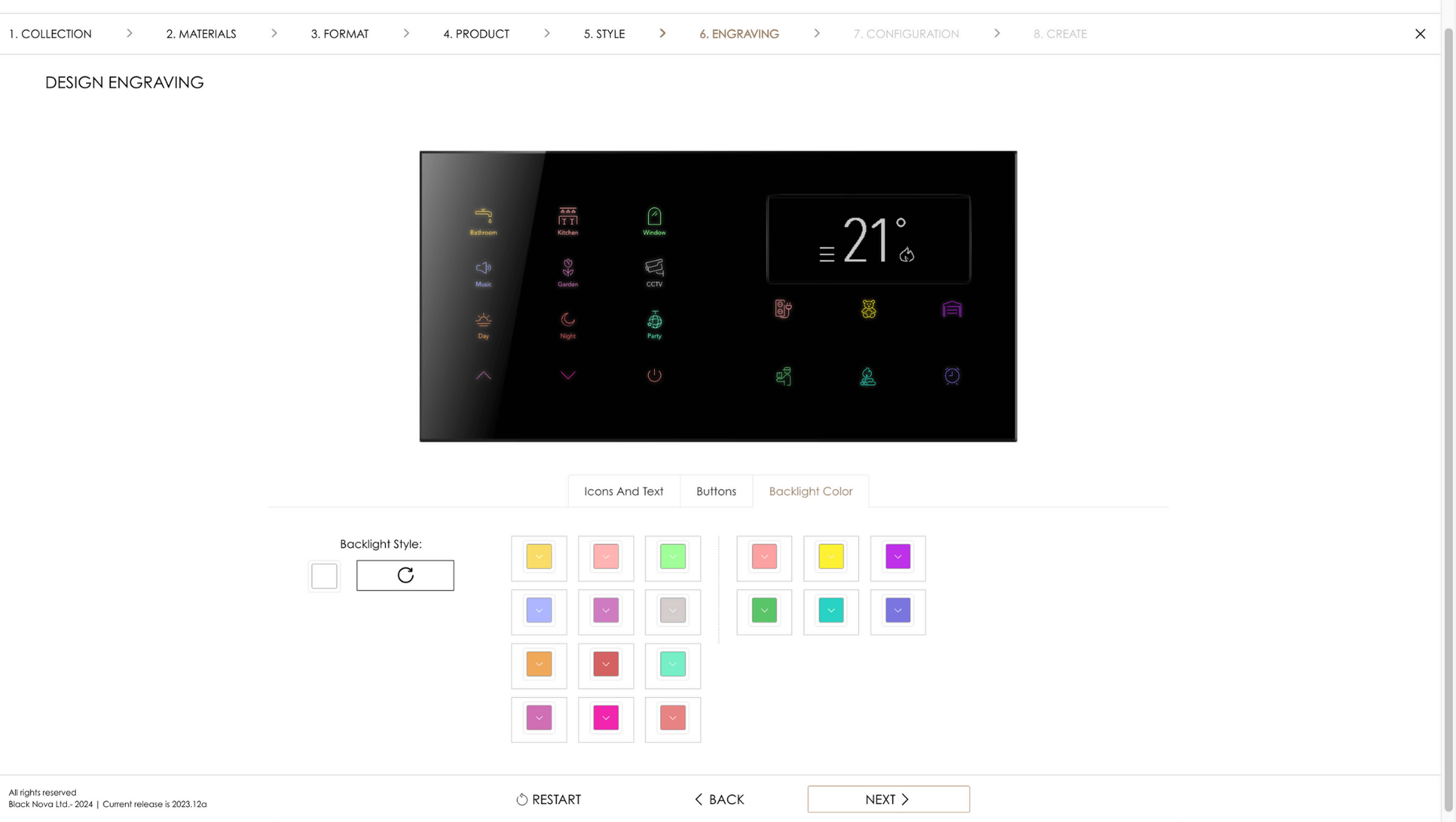Open the teal backlight color dropdown
Viewport: 1456px width, 822px height.
coord(831,611)
